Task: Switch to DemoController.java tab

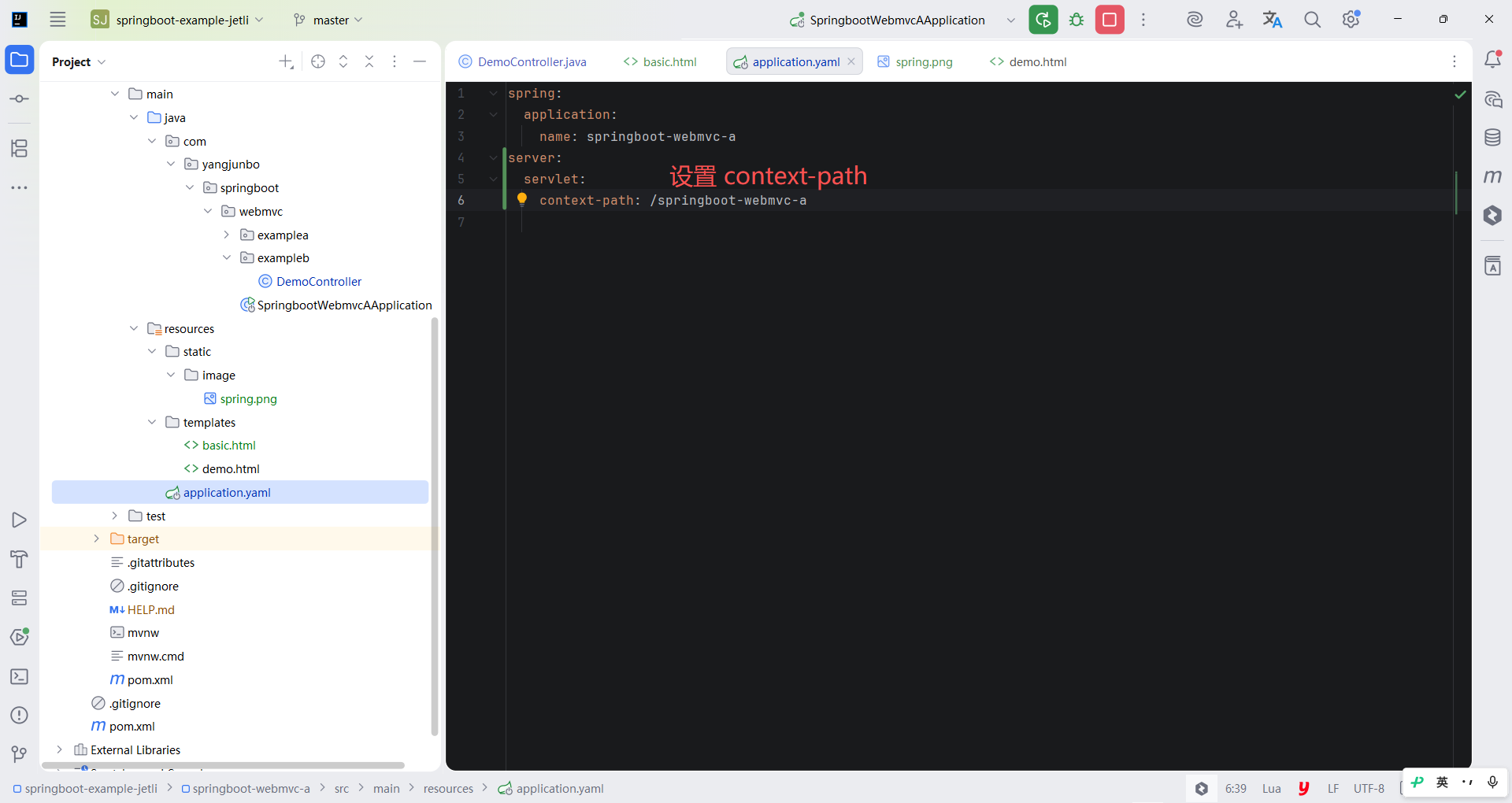Action: pos(523,61)
